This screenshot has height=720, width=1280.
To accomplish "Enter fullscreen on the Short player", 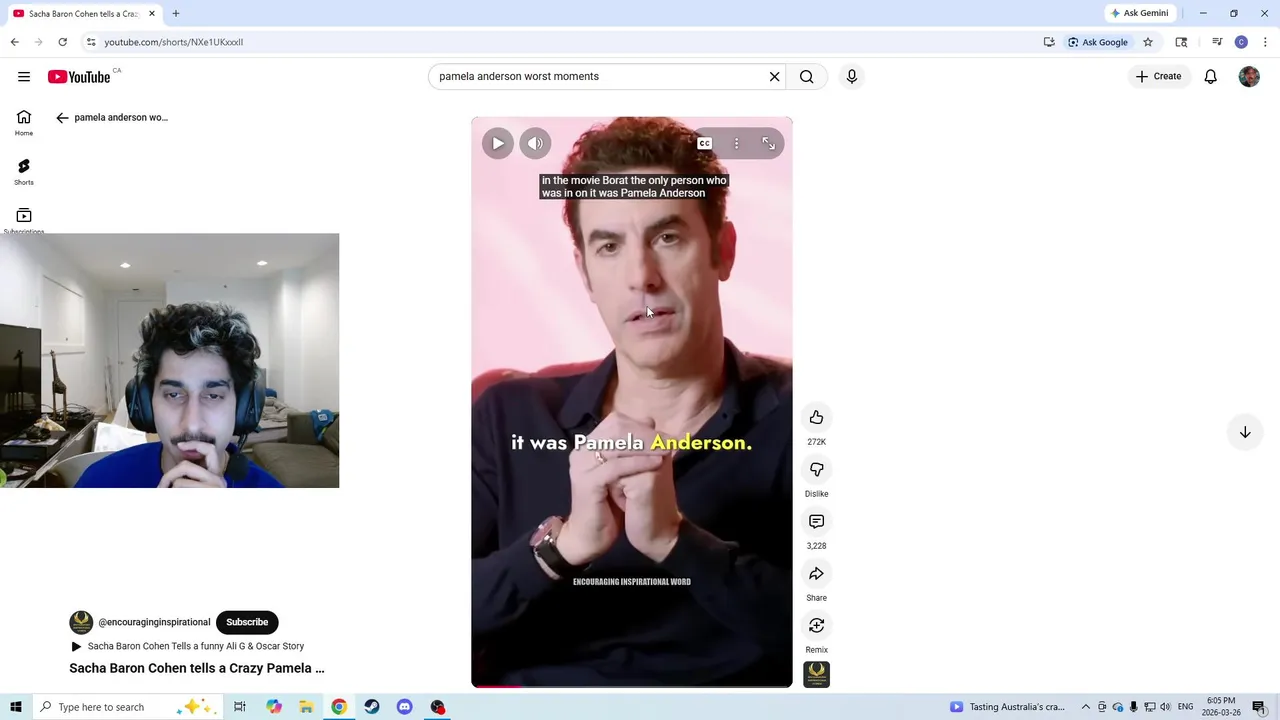I will (x=768, y=143).
